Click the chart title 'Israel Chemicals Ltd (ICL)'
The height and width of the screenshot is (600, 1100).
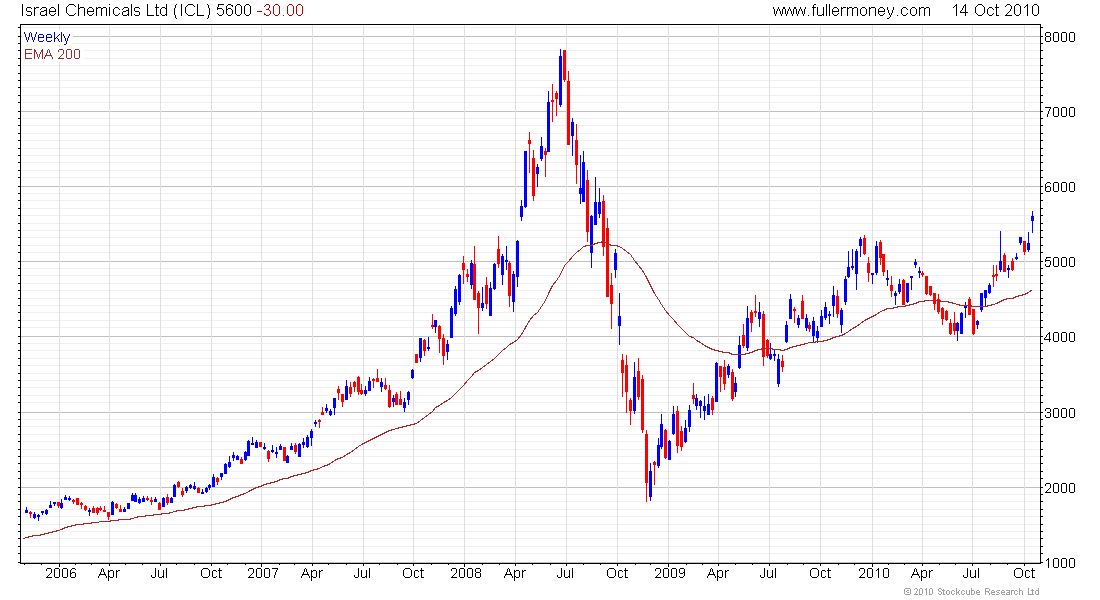pos(116,11)
